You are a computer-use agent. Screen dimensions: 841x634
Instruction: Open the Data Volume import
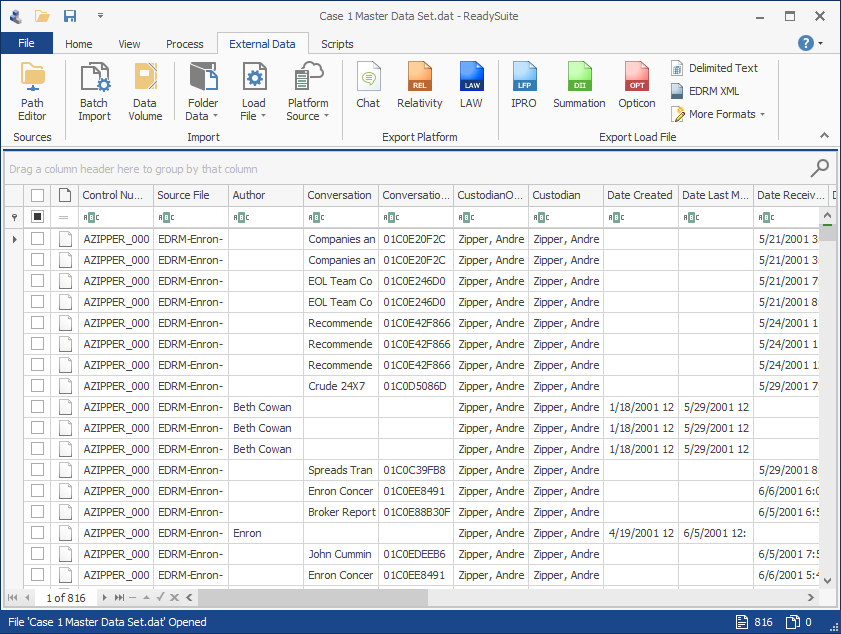pyautogui.click(x=145, y=92)
